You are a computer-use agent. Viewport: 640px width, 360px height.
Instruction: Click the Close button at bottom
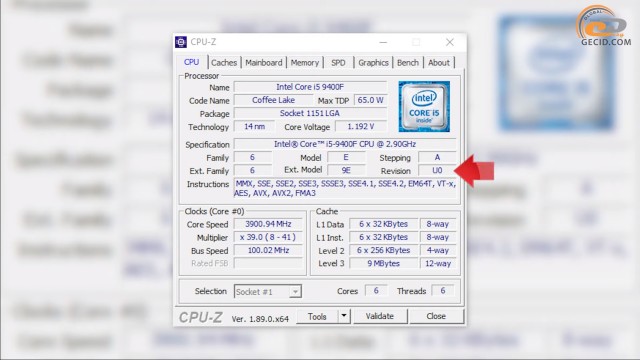coord(436,316)
